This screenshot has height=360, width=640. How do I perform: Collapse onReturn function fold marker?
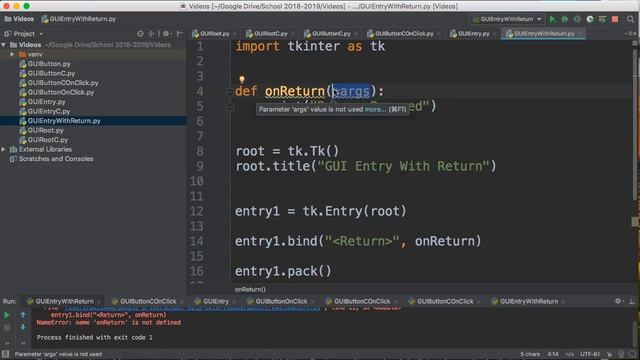(x=230, y=92)
